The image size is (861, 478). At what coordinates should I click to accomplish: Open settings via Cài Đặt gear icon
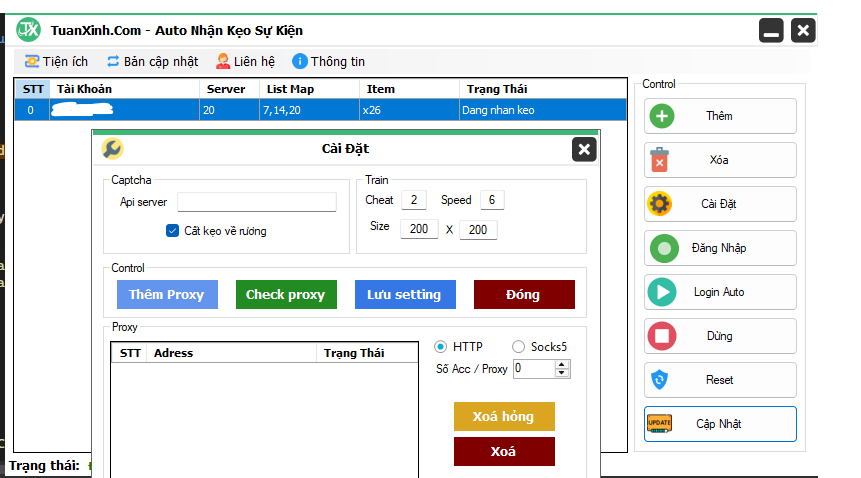(x=661, y=204)
